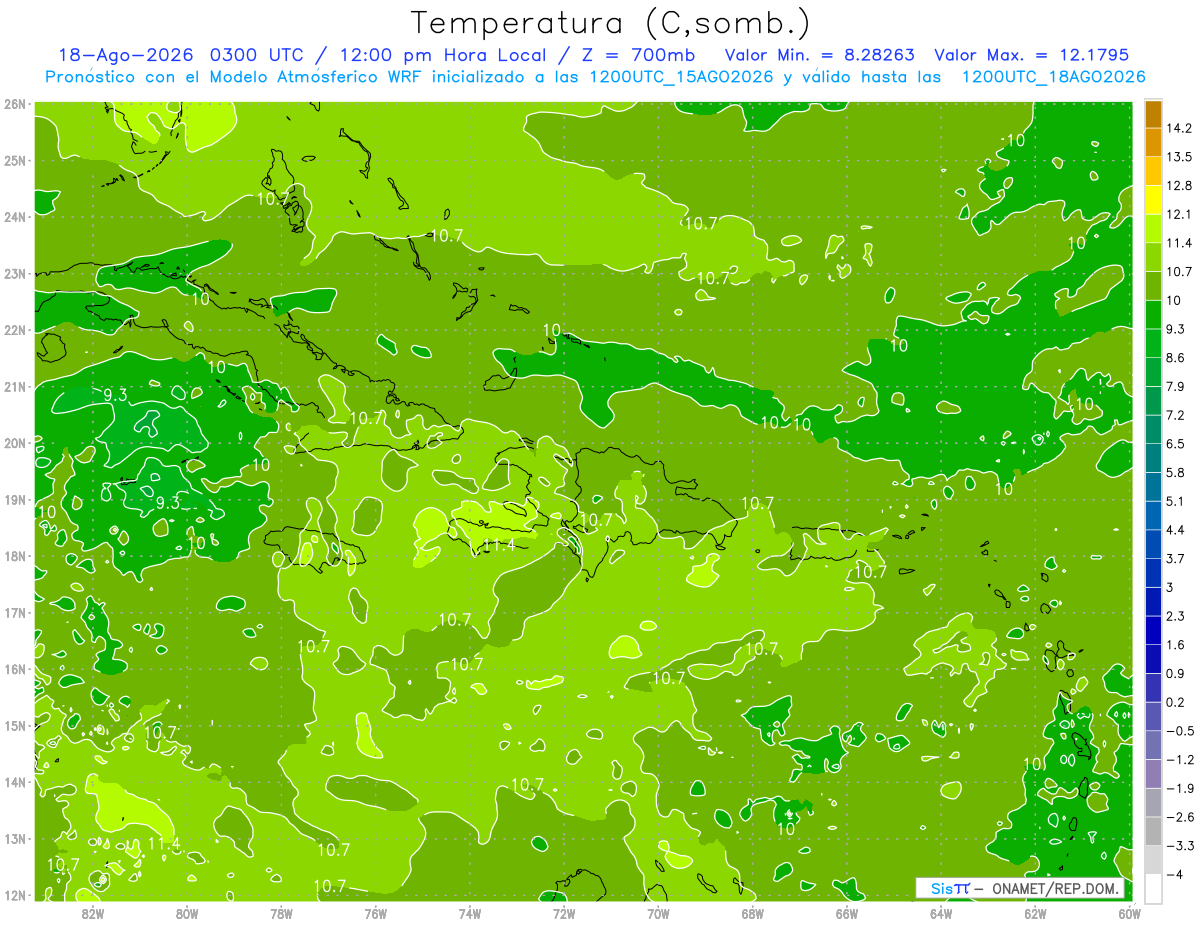Select the "Valor Max. = 12.1795" reading

pos(1032,56)
